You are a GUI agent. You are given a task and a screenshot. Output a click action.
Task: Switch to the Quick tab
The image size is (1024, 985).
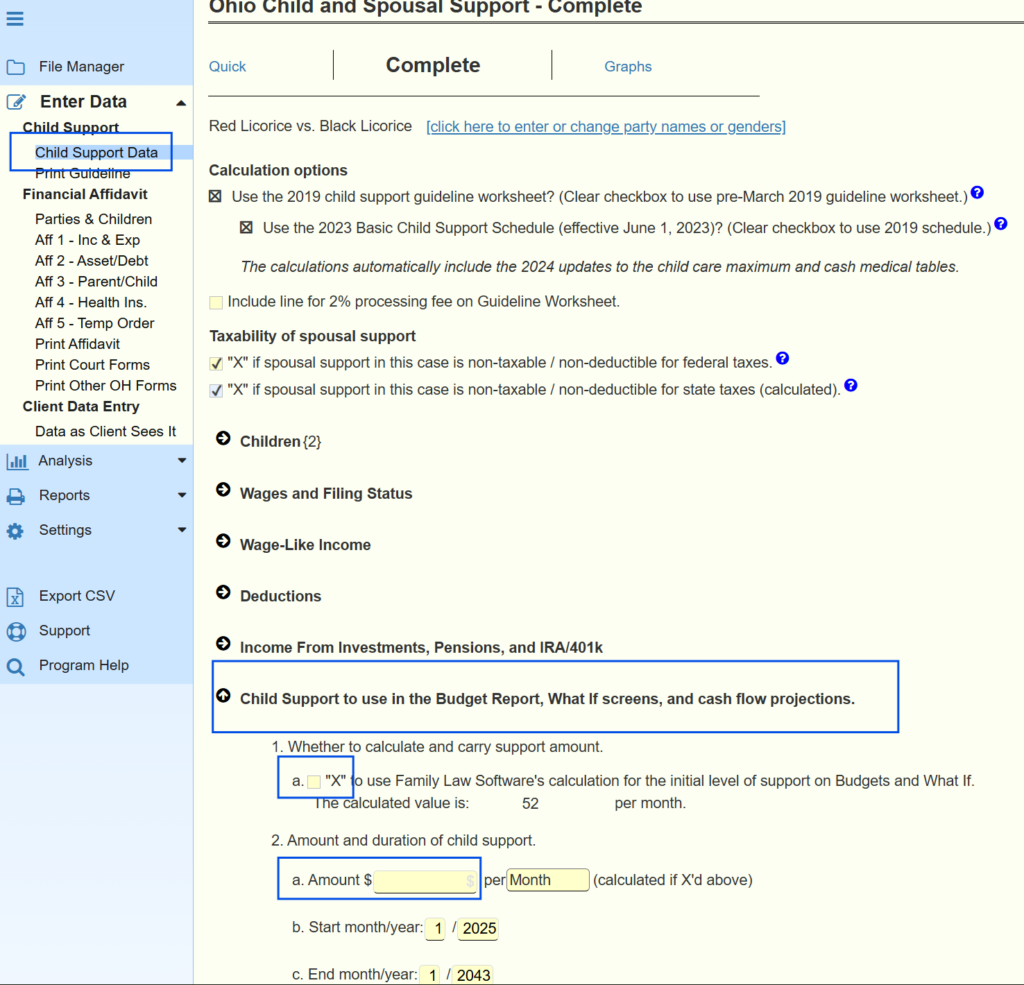[x=227, y=67]
